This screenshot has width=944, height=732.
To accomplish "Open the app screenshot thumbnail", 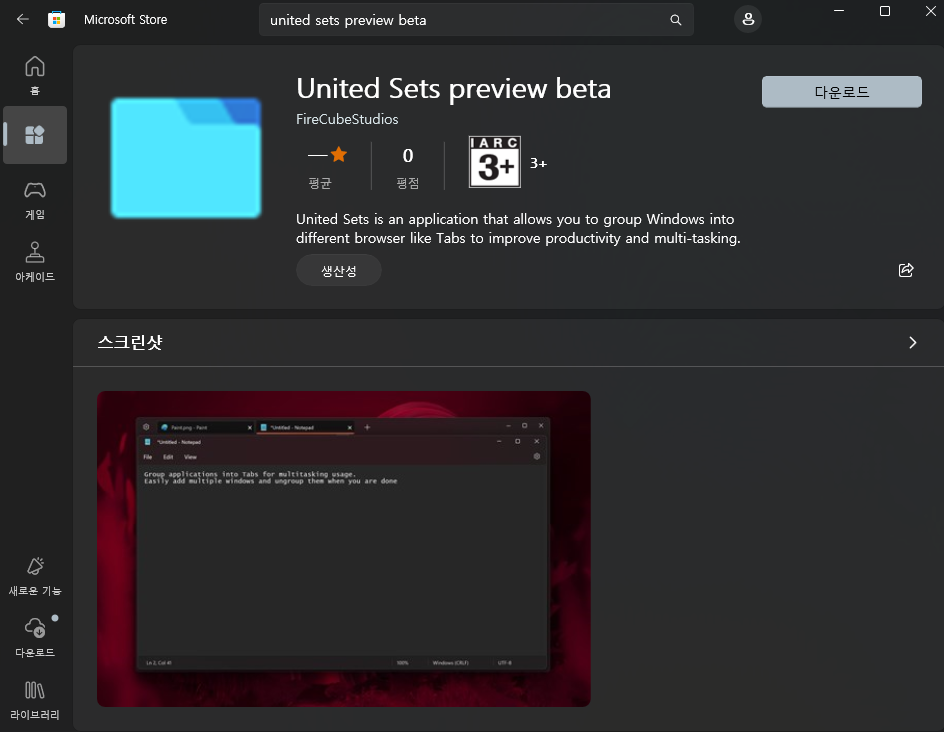I will tap(344, 548).
